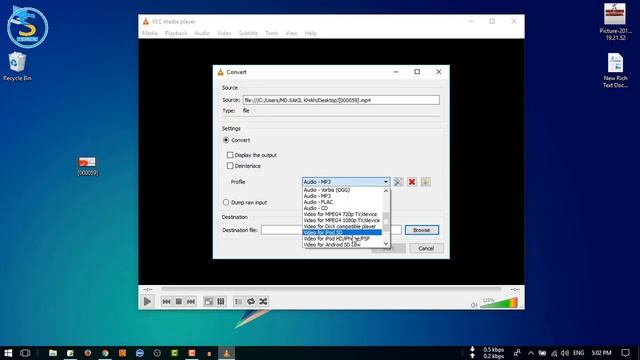Stop playback in VLC controls
Viewport: 640px width, 360px height.
(178, 302)
